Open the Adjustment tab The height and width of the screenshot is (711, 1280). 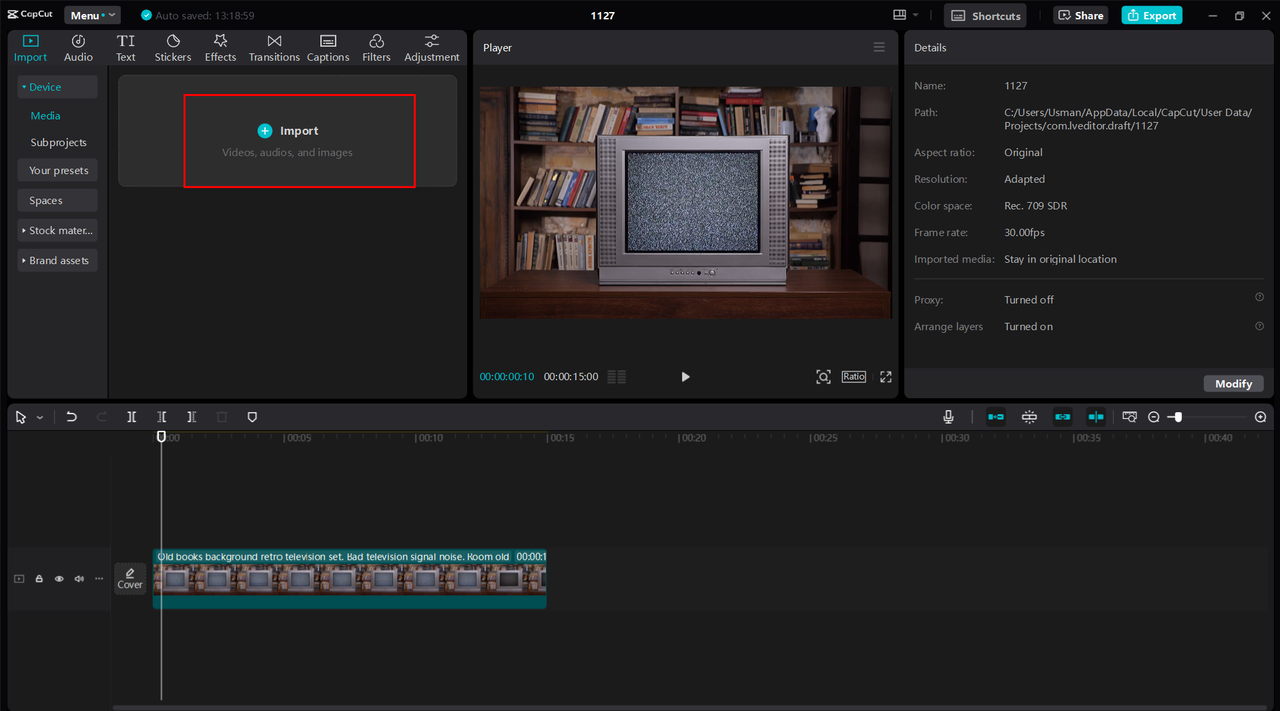click(432, 48)
